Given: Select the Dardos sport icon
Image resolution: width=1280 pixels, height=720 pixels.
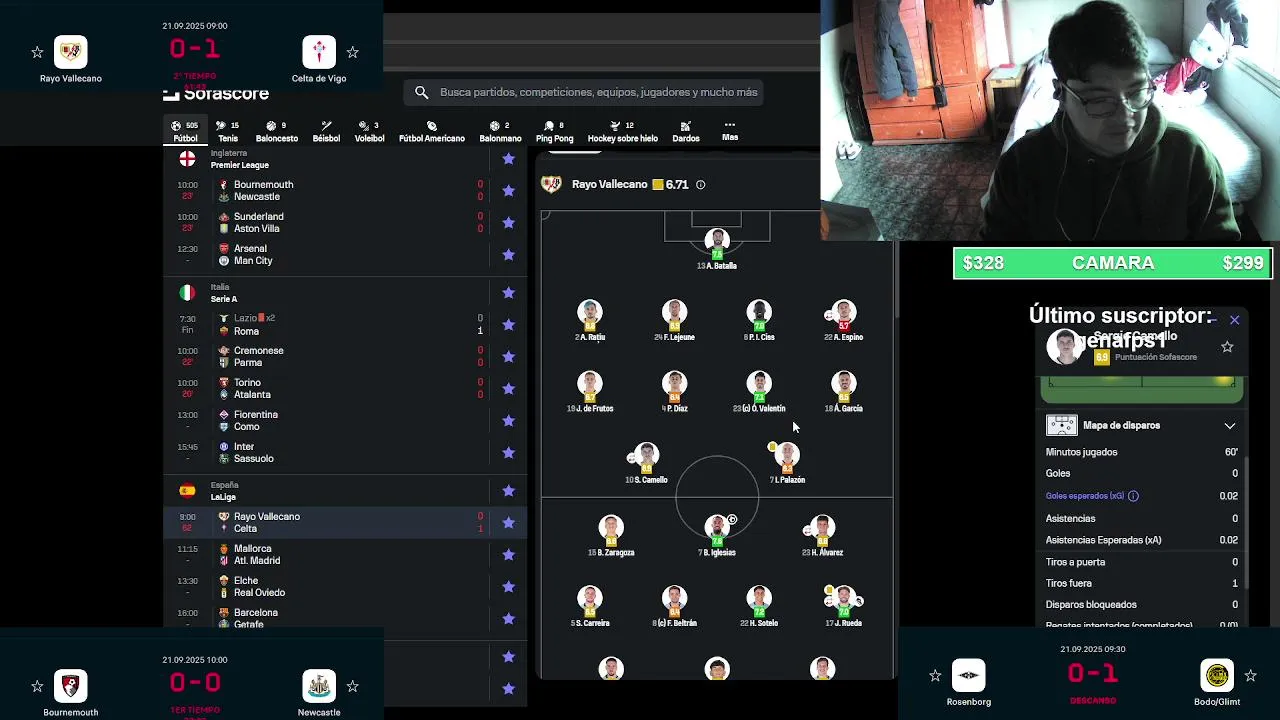Looking at the screenshot, I should pyautogui.click(x=686, y=131).
